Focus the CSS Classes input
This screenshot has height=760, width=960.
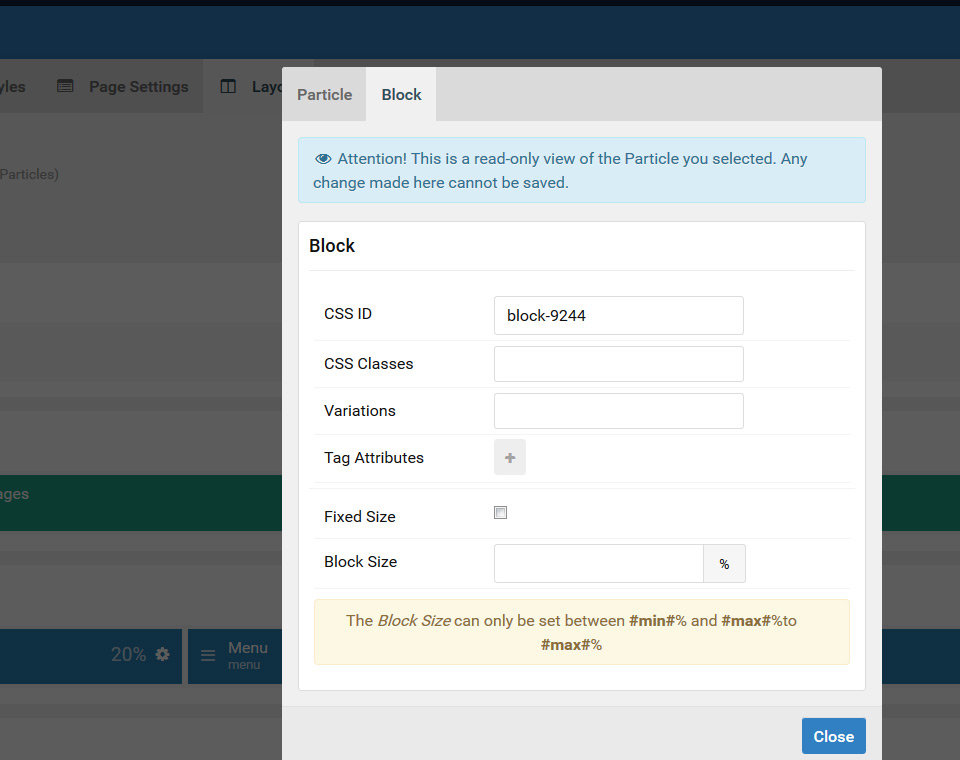tap(618, 364)
